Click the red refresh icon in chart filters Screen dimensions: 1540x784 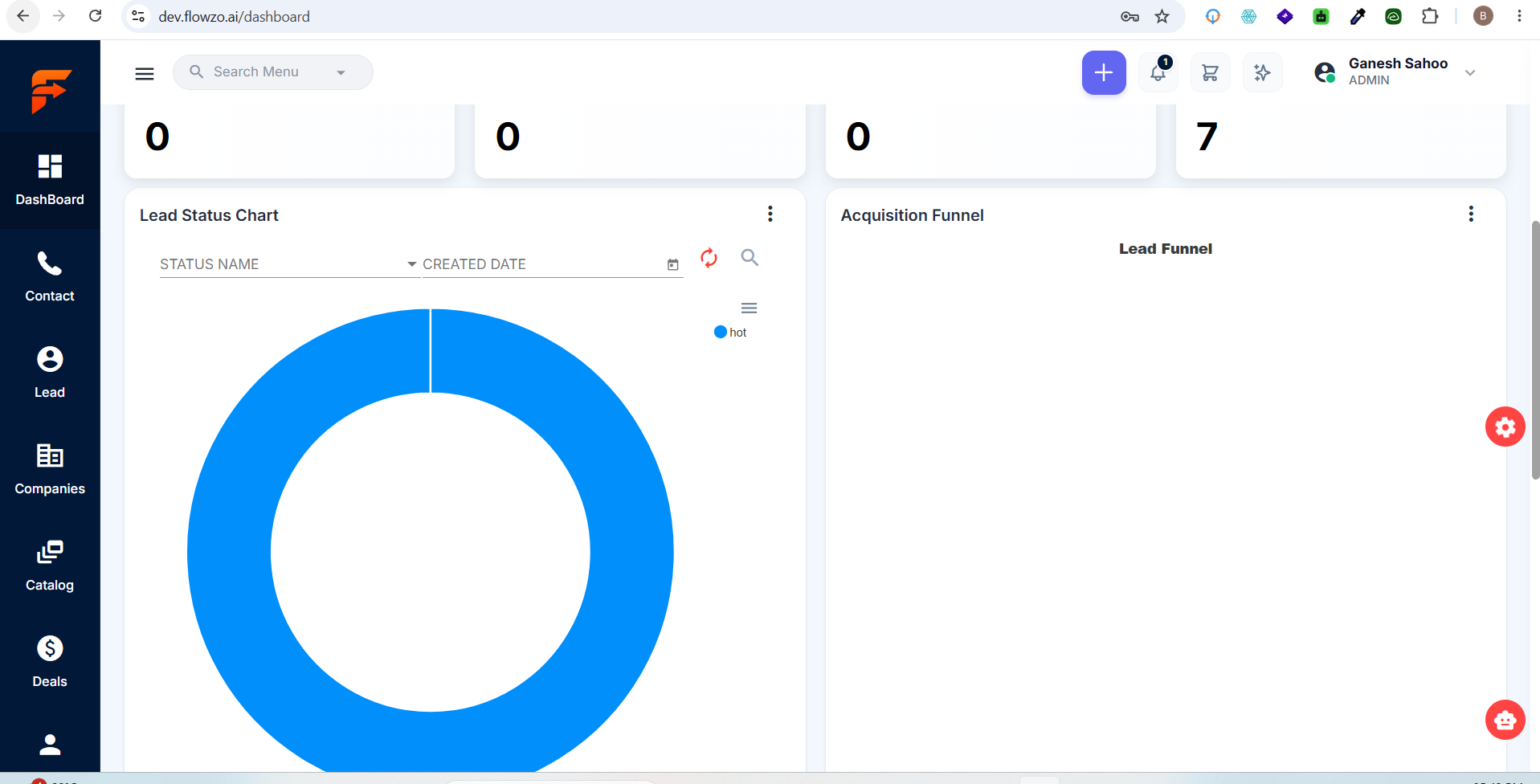point(709,258)
